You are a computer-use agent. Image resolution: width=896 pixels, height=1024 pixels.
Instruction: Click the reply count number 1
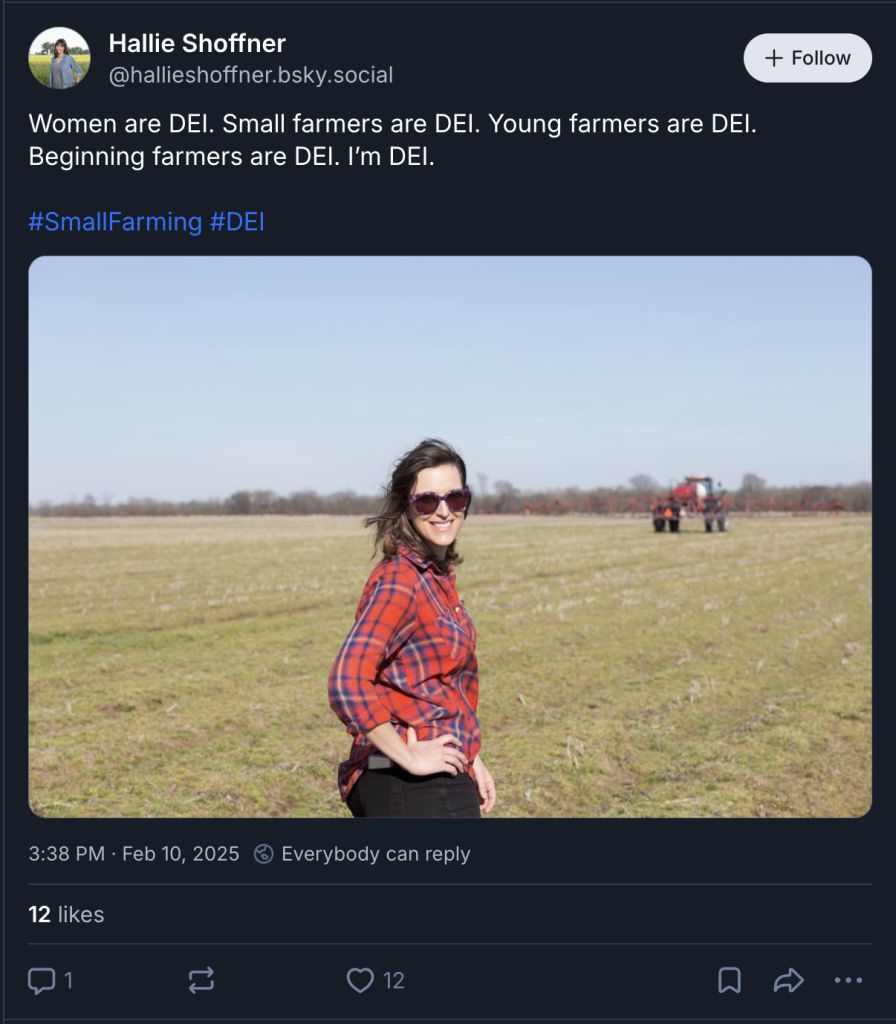(68, 980)
